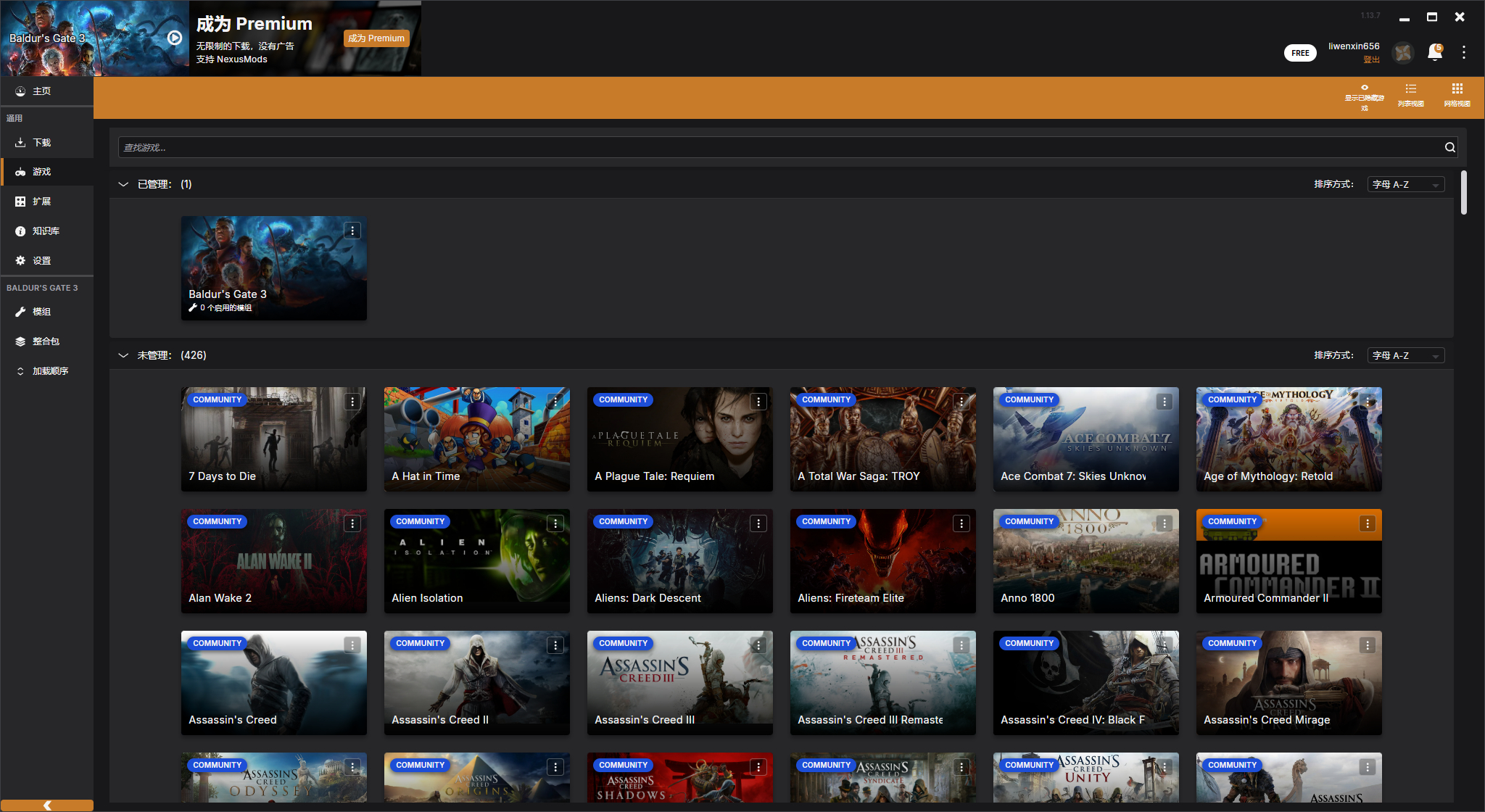
Task: Select the managed Baldur's Gate 3 game thumbnail
Action: (274, 268)
